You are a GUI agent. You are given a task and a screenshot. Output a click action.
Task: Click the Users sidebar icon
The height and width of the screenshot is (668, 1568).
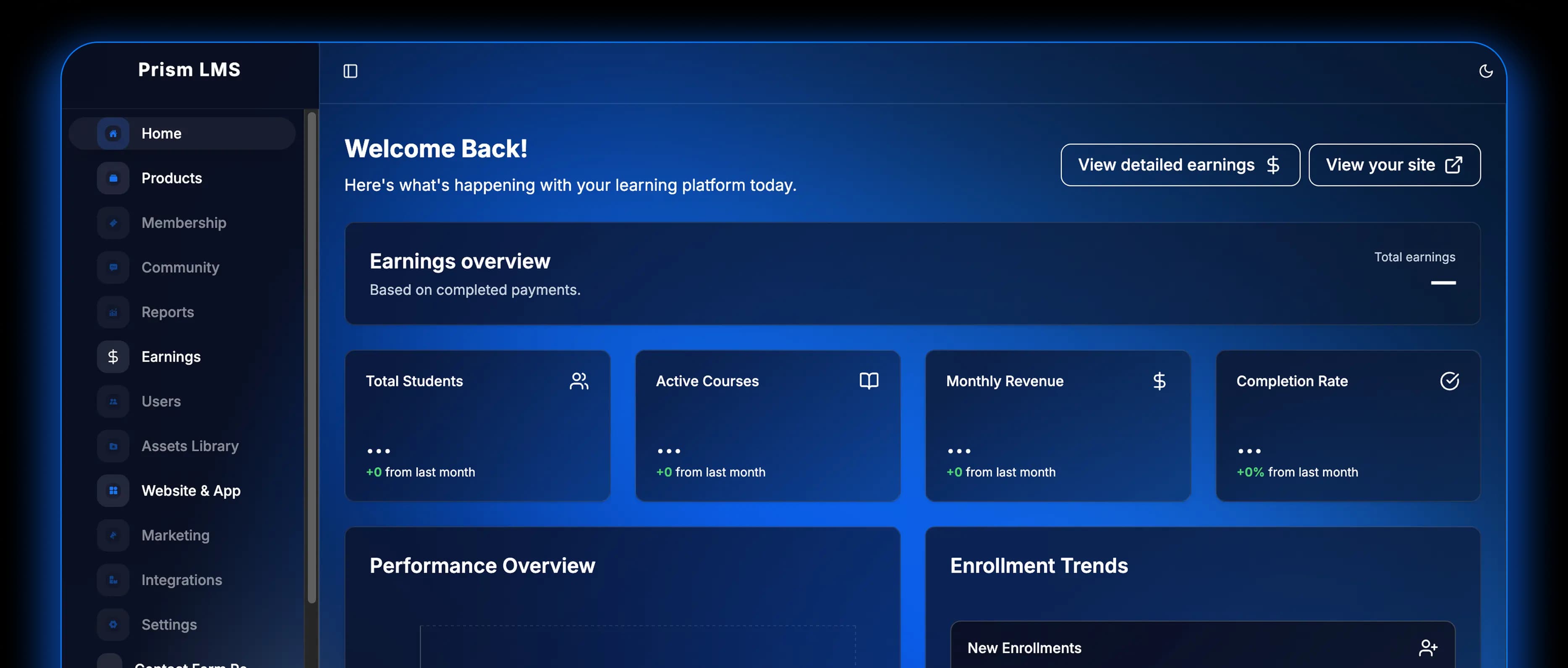113,401
